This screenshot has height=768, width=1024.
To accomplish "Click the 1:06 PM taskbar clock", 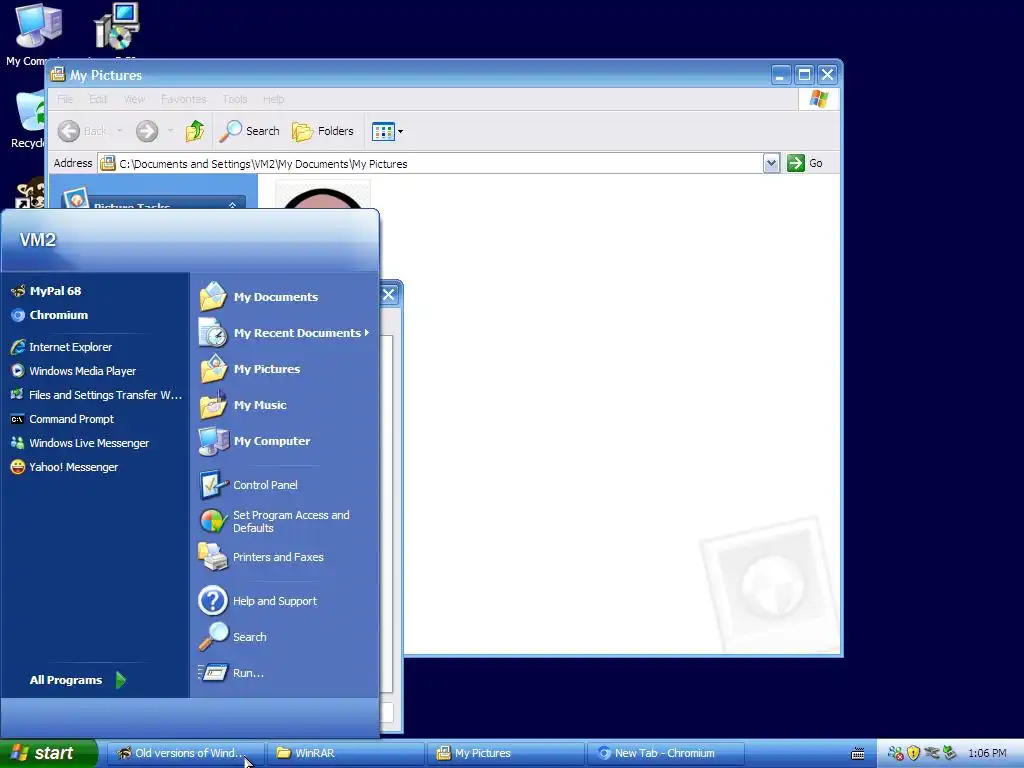I will (x=987, y=754).
